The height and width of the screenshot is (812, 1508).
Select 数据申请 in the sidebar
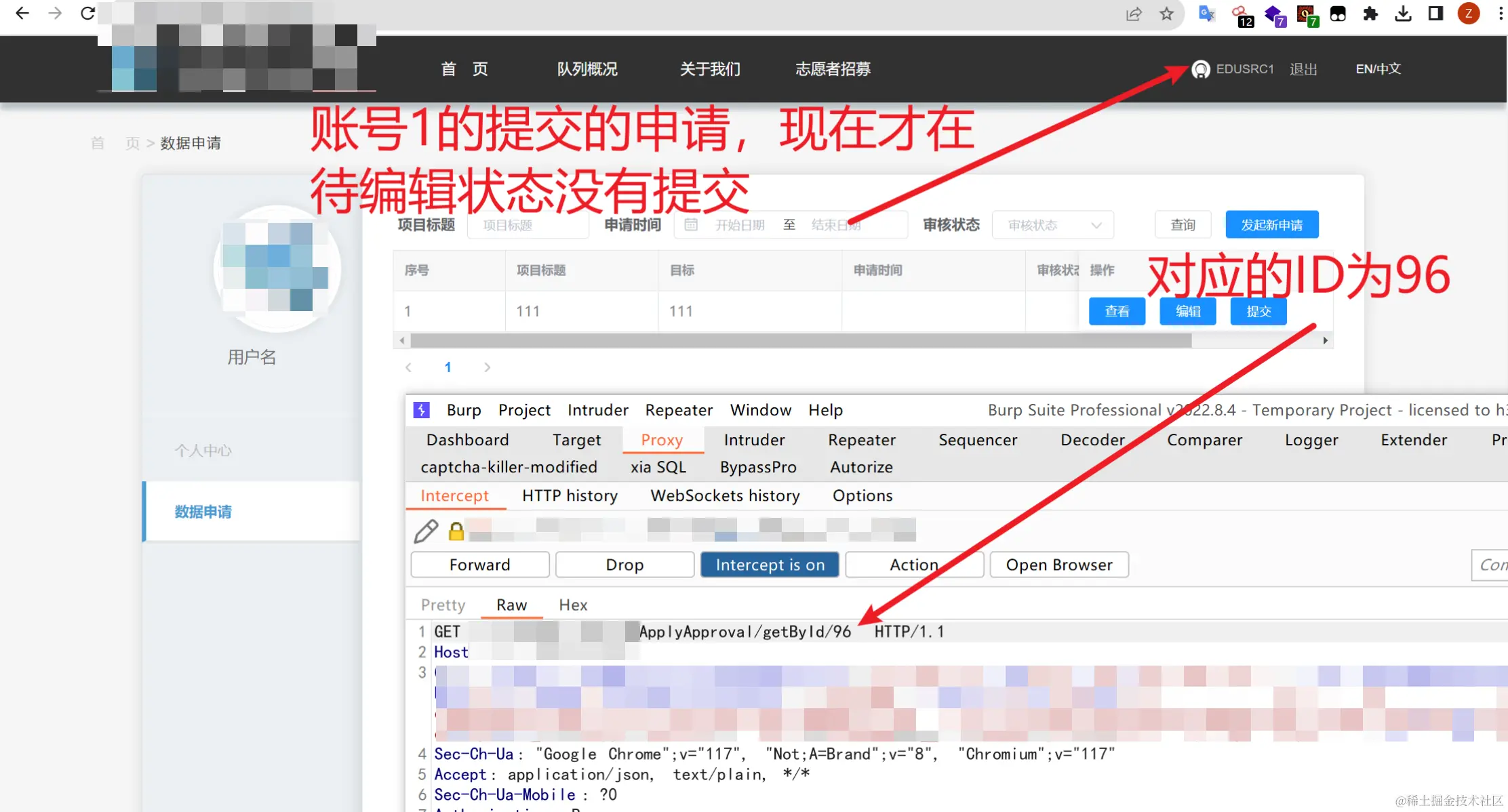(x=252, y=512)
